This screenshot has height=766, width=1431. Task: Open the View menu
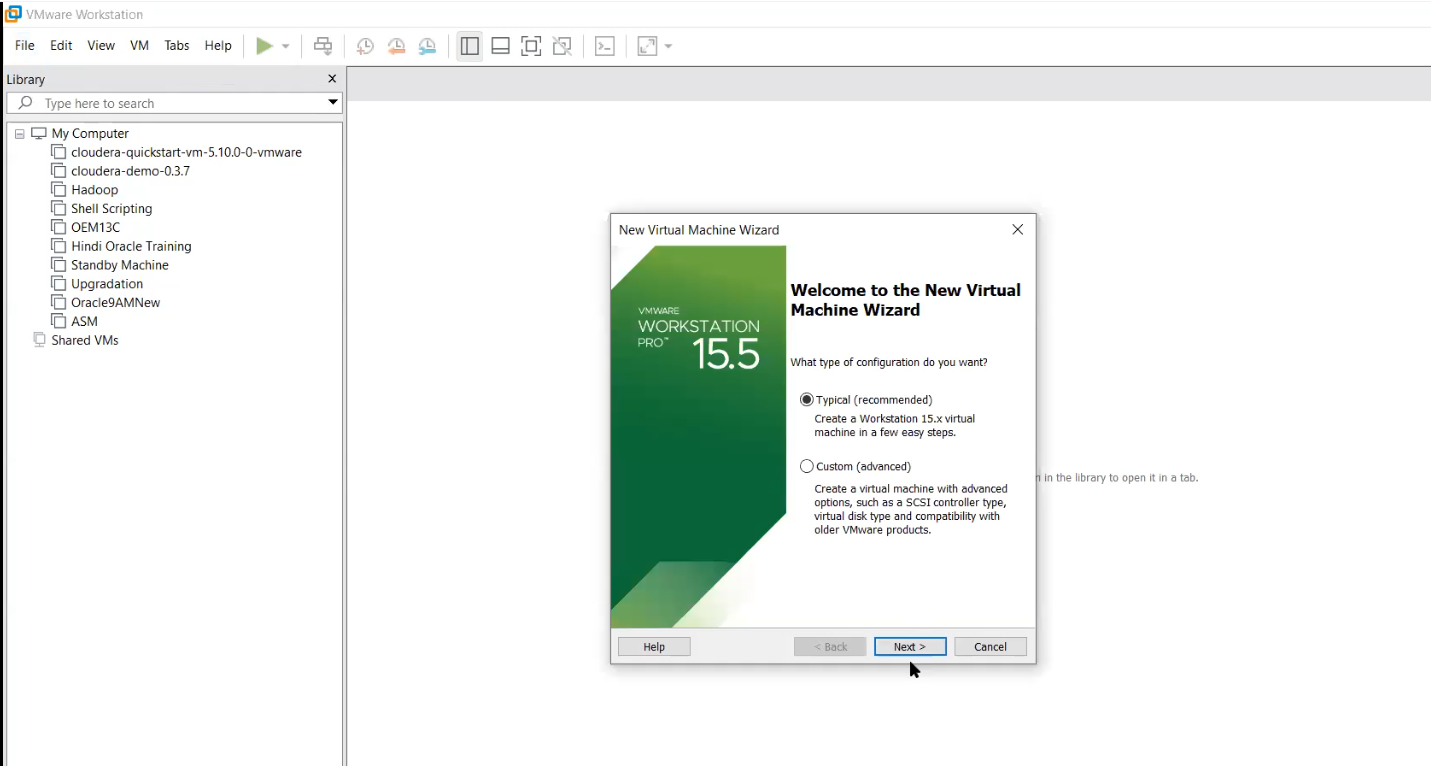[101, 46]
